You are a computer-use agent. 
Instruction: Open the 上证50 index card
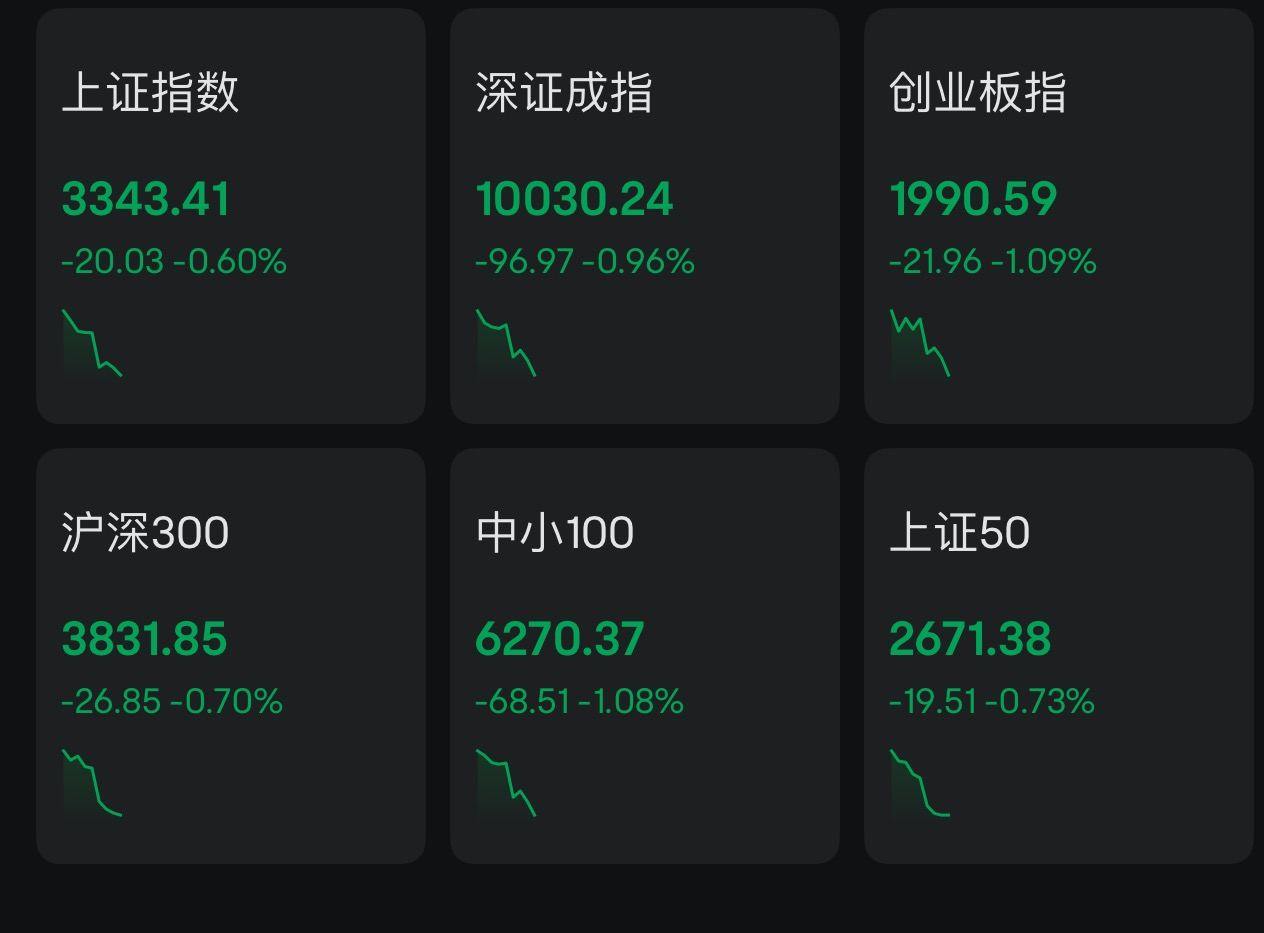[1059, 656]
